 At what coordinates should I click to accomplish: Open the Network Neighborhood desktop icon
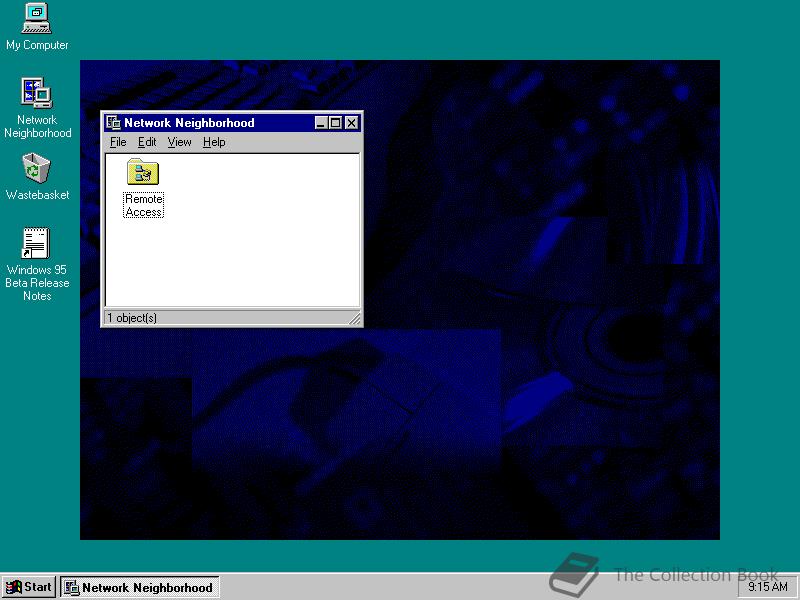[x=36, y=93]
